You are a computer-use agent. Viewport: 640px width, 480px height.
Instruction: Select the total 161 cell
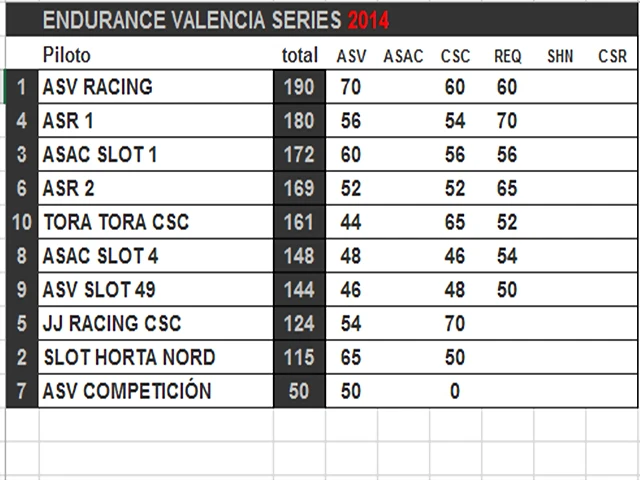pos(299,222)
